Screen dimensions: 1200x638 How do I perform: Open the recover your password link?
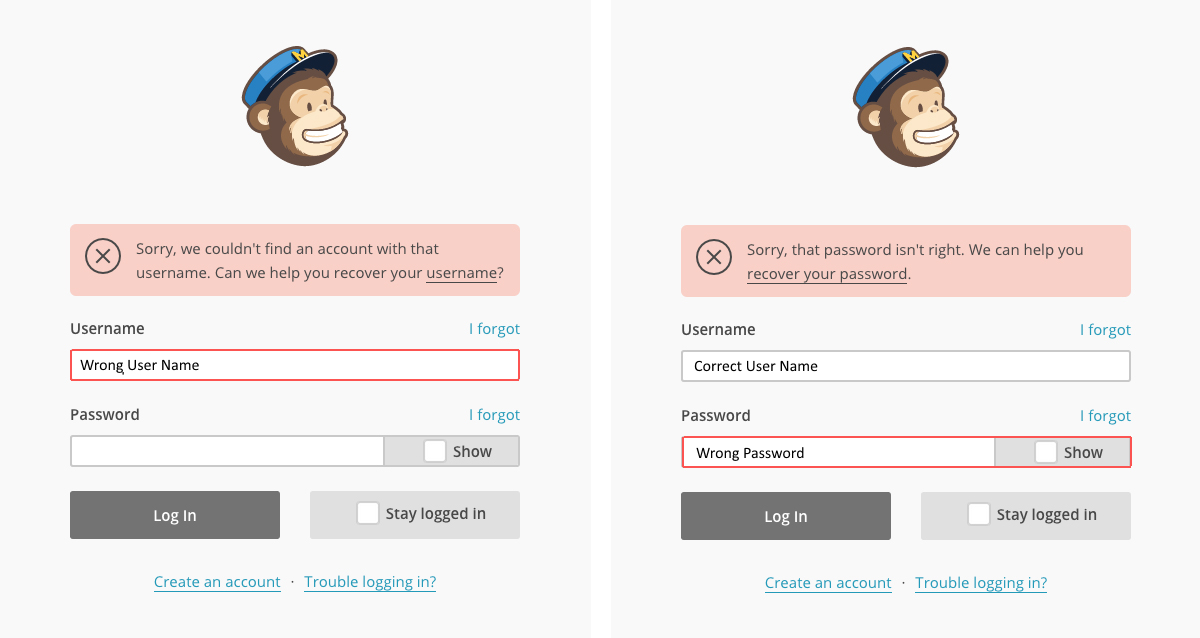[x=826, y=273]
